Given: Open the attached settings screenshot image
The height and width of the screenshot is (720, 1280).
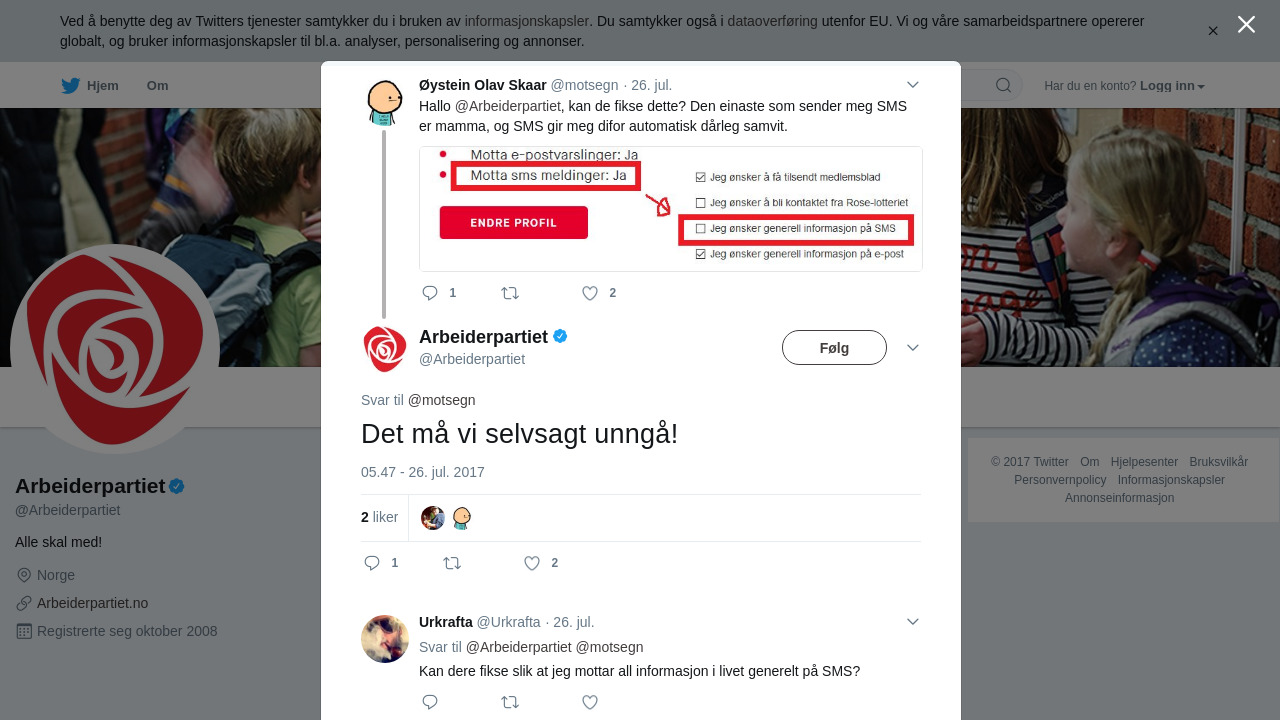Looking at the screenshot, I should tap(671, 209).
